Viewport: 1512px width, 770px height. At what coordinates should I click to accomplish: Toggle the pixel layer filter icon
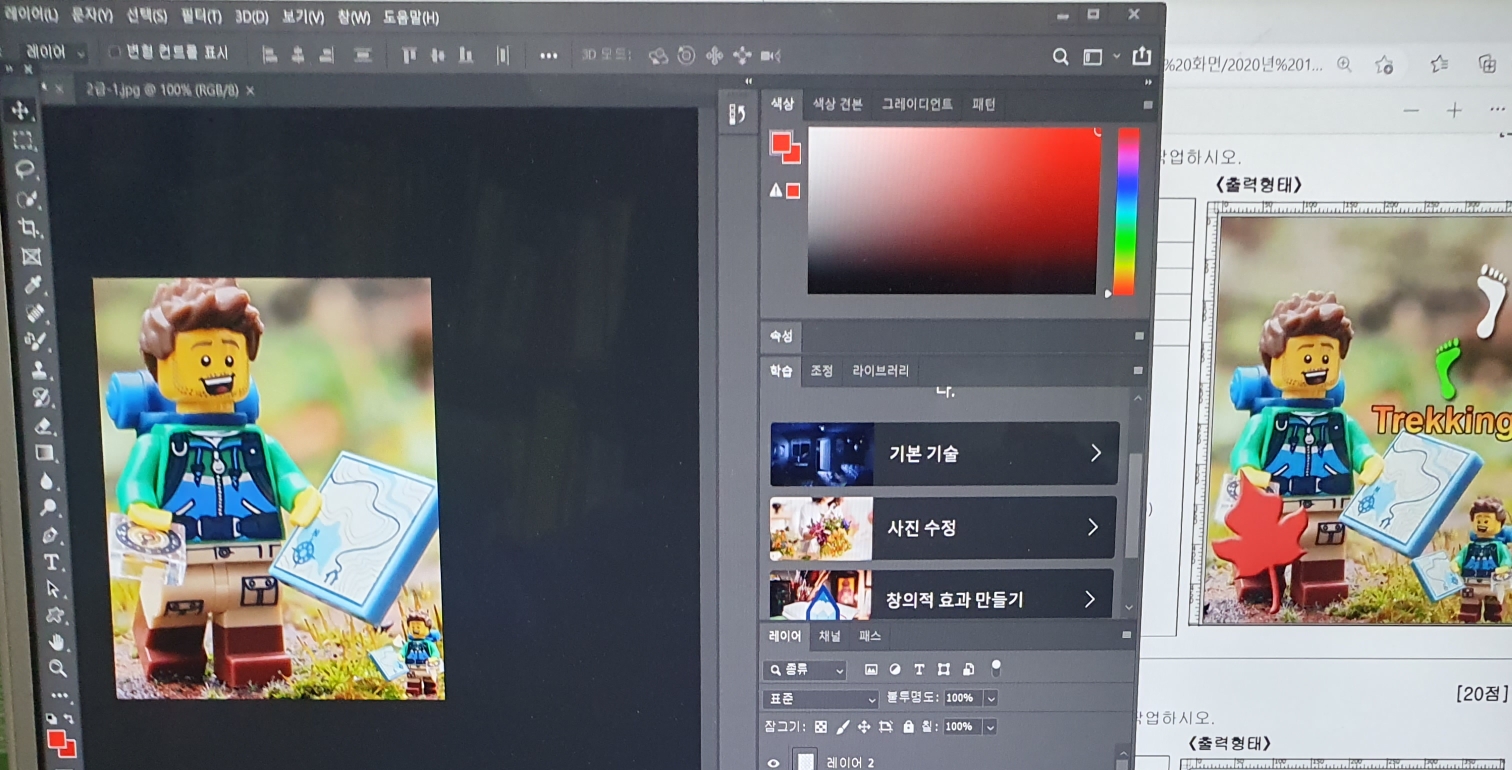[871, 669]
